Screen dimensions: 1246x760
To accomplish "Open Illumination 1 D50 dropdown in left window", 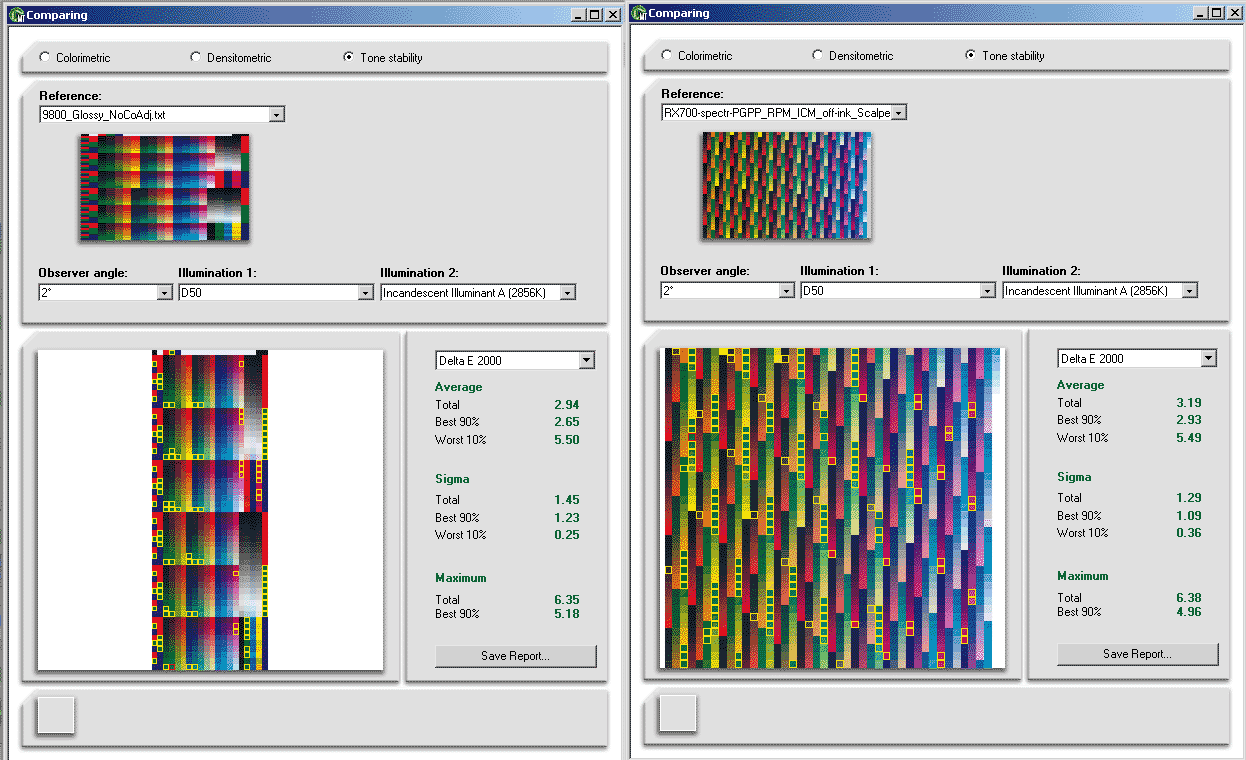I will click(276, 292).
